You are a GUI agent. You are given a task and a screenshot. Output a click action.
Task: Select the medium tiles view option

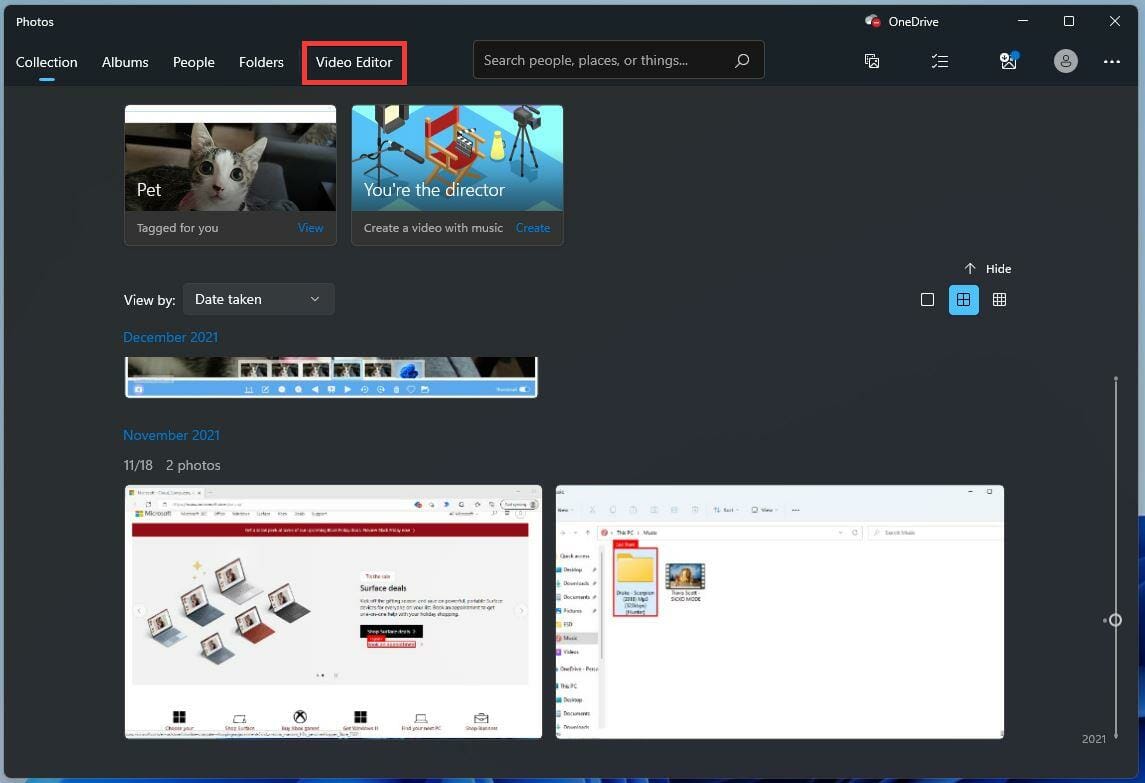tap(963, 299)
